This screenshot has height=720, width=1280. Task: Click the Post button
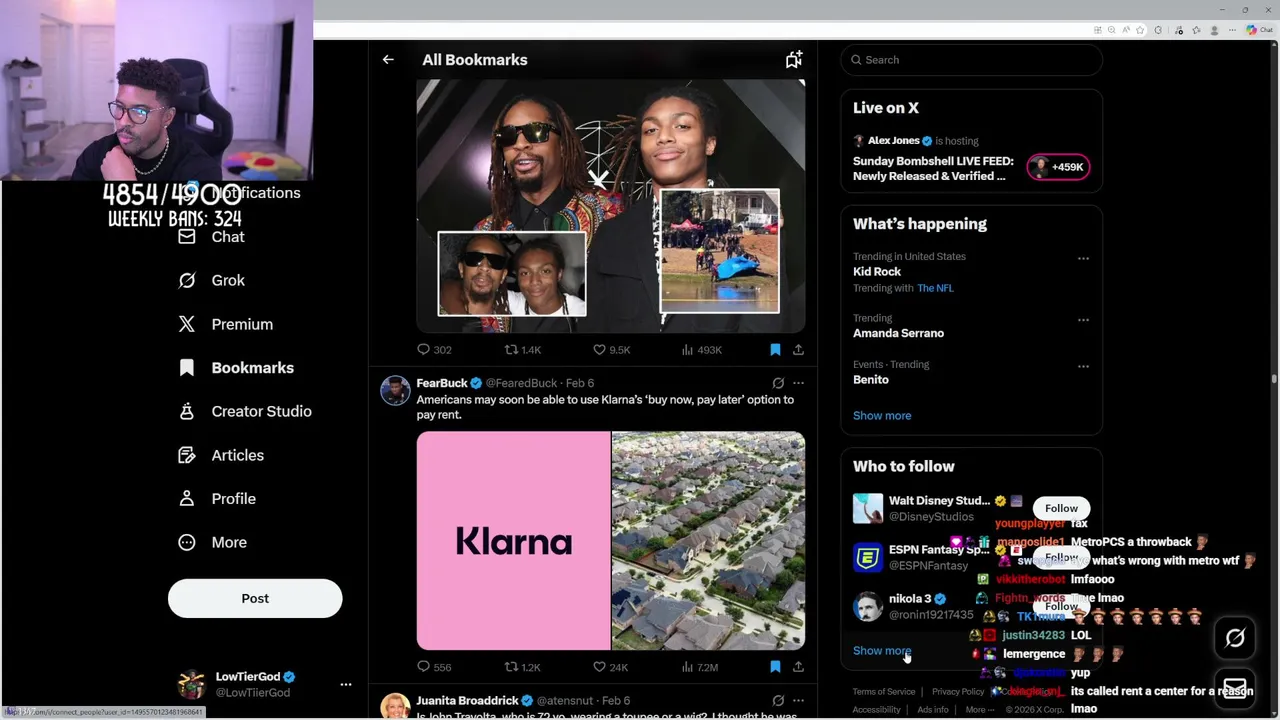(x=255, y=598)
